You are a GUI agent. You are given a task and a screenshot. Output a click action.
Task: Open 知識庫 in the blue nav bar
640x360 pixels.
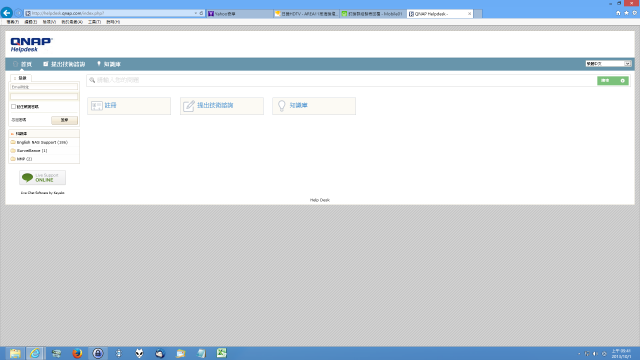(x=109, y=64)
